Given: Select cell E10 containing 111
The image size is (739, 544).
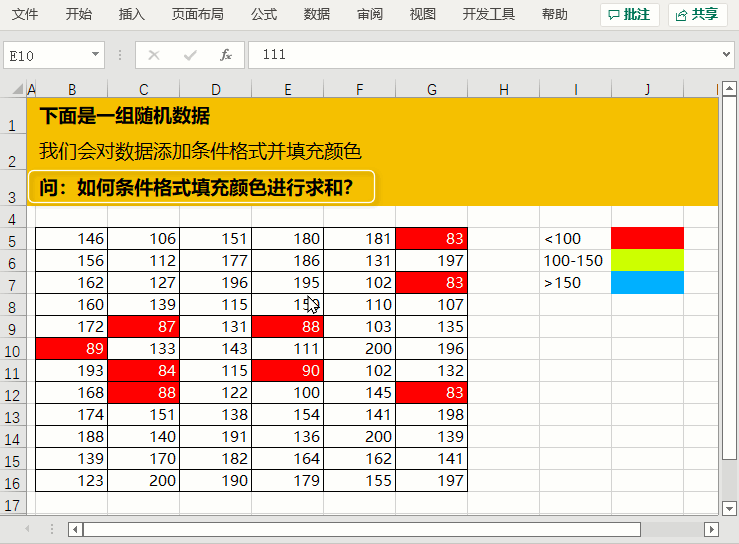Looking at the screenshot, I should [288, 348].
